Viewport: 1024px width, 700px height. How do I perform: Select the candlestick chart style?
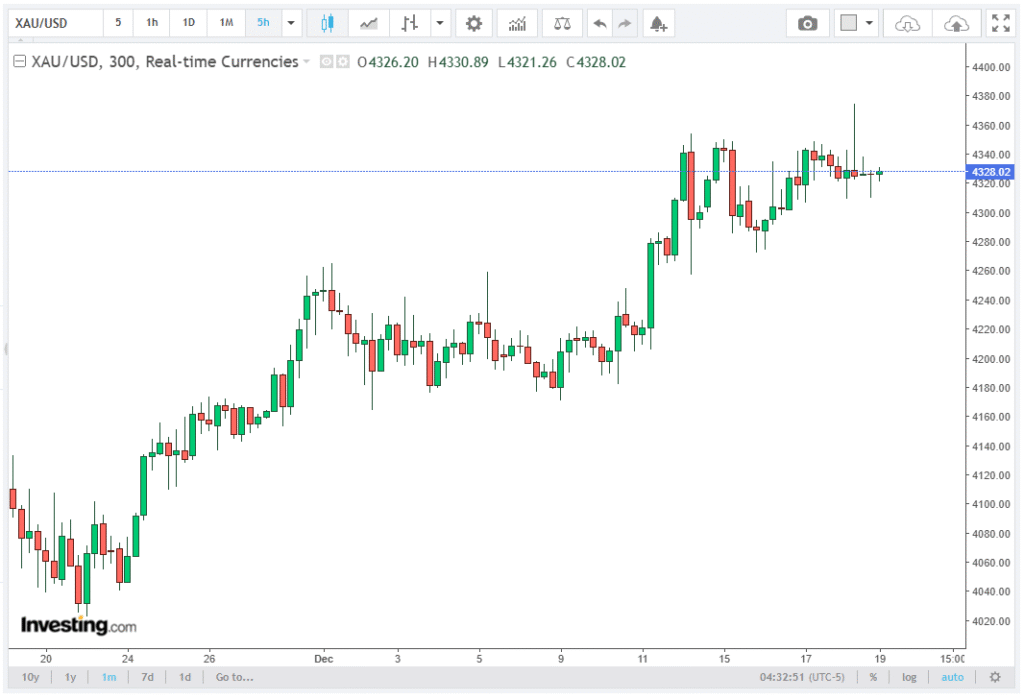pos(326,23)
